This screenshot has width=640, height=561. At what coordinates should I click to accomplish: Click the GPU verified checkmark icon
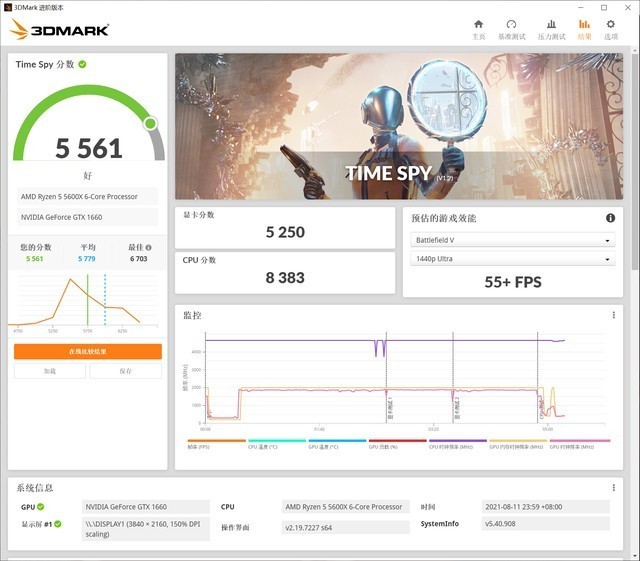pos(41,507)
